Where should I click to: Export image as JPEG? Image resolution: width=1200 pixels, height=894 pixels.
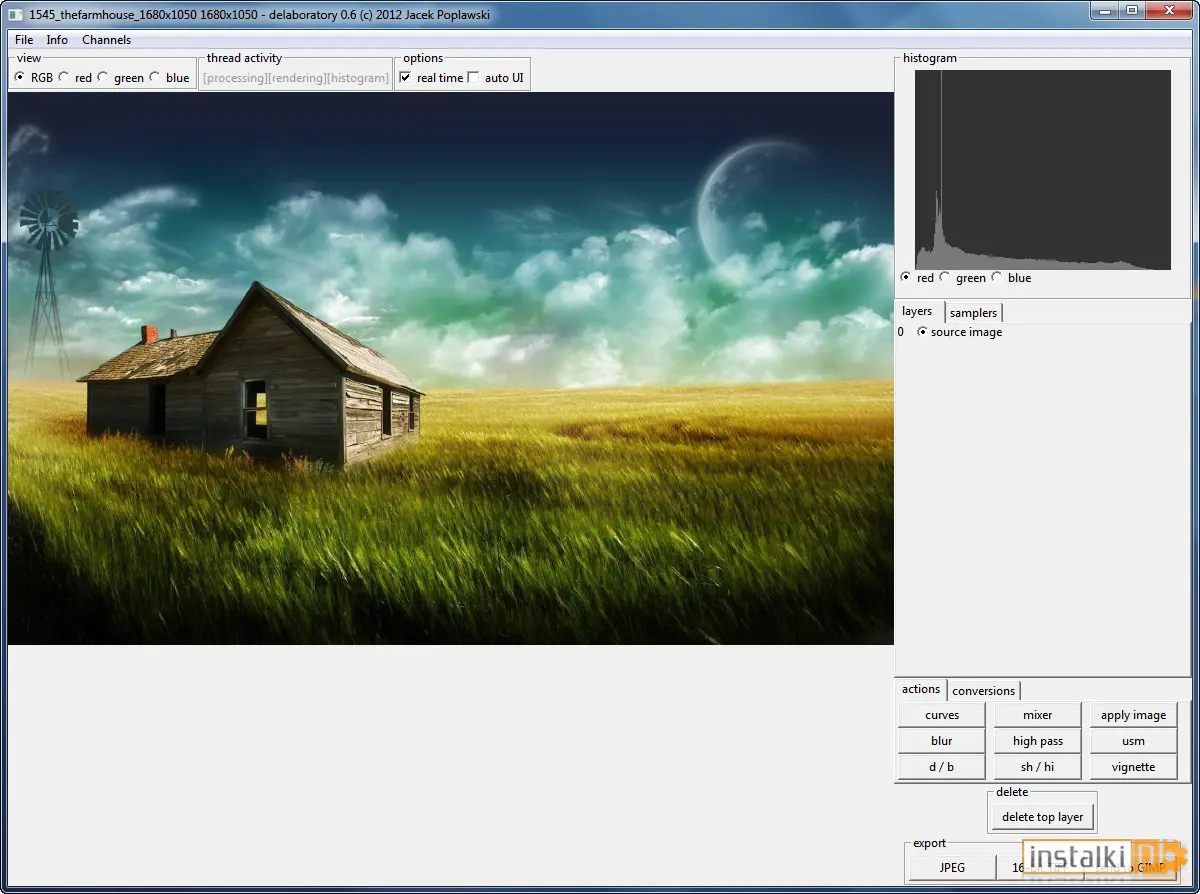[952, 867]
